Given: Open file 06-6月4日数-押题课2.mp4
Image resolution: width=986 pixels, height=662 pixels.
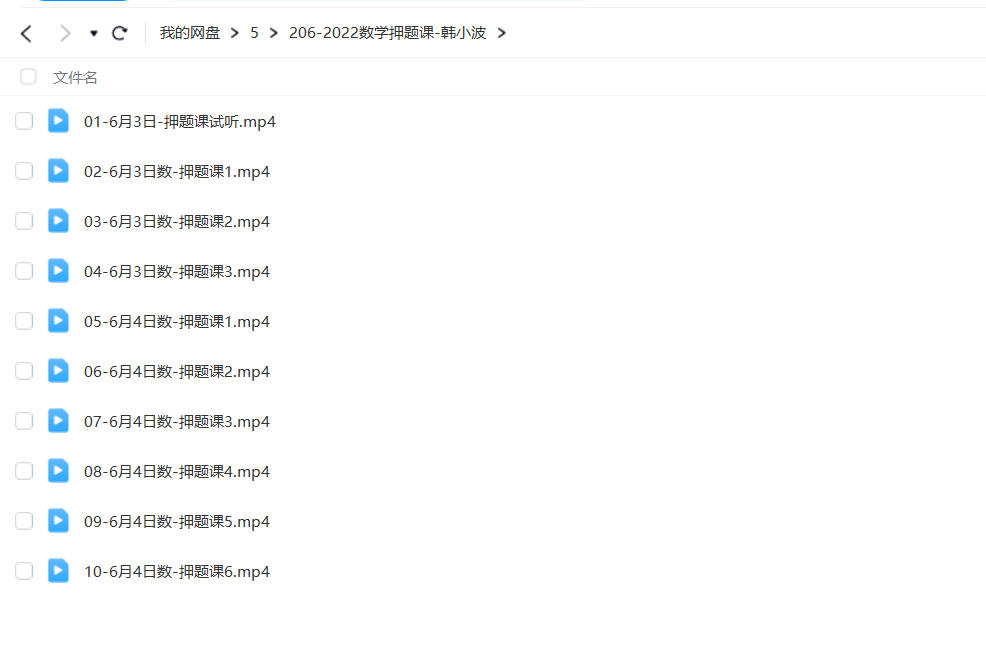Looking at the screenshot, I should tap(177, 372).
